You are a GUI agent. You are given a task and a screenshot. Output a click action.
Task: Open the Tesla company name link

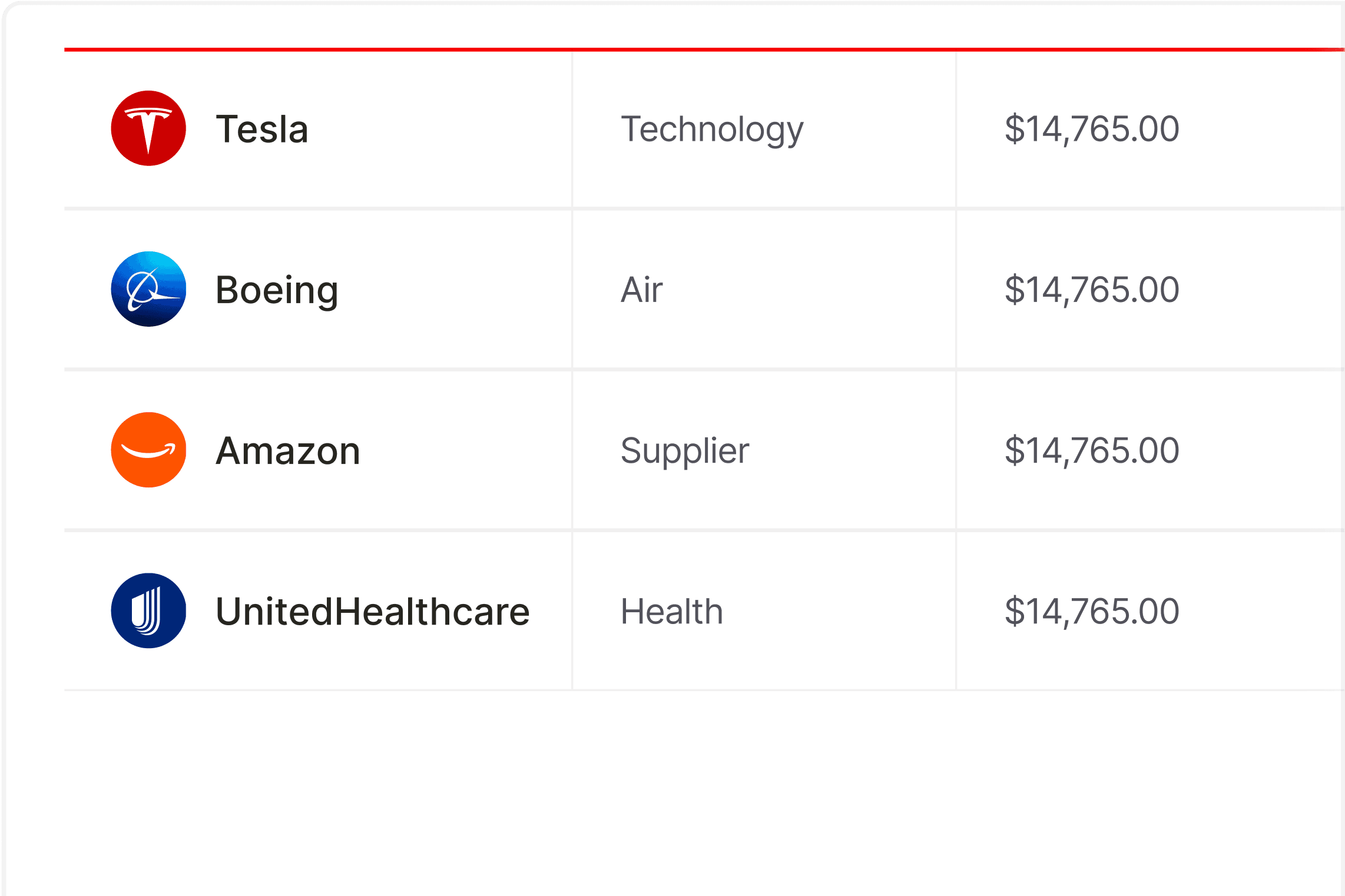point(262,129)
